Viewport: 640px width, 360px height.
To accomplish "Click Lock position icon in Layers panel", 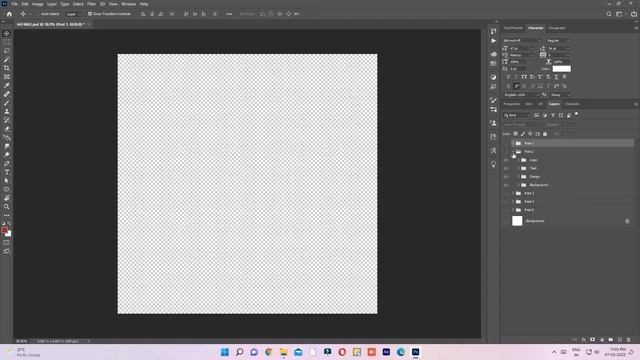I will 530,134.
